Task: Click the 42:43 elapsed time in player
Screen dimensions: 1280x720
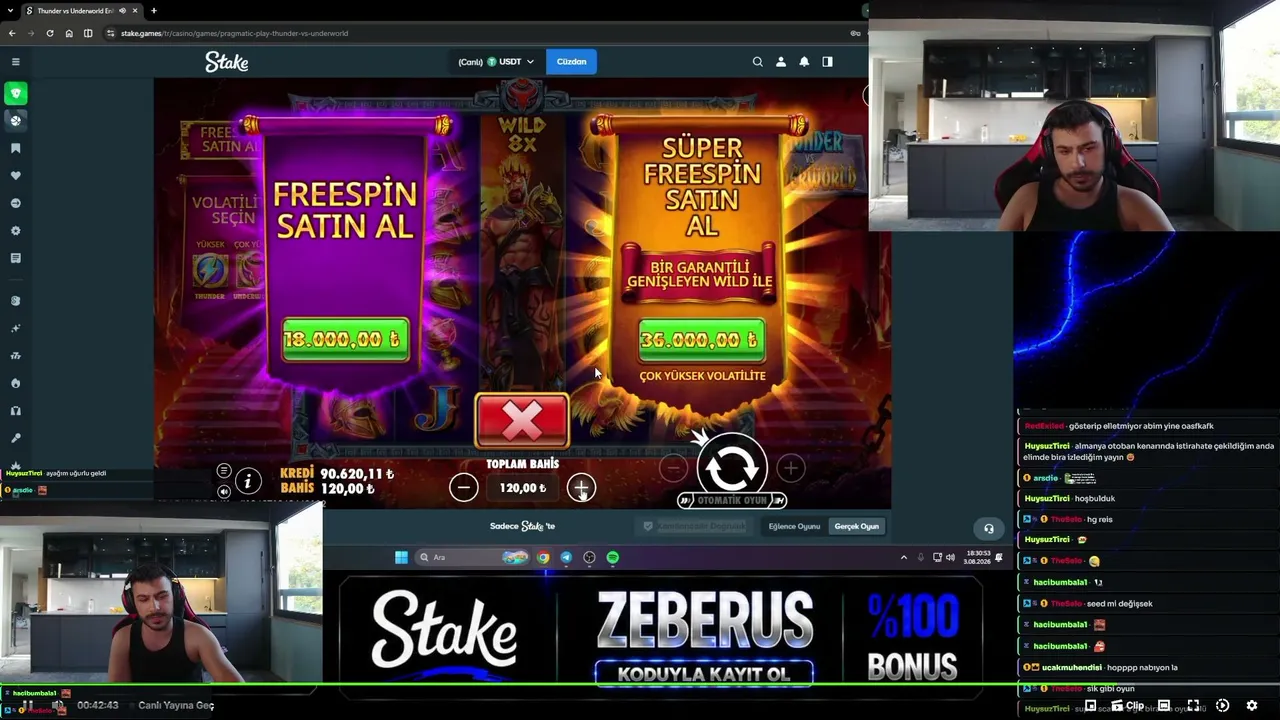Action: (x=97, y=705)
